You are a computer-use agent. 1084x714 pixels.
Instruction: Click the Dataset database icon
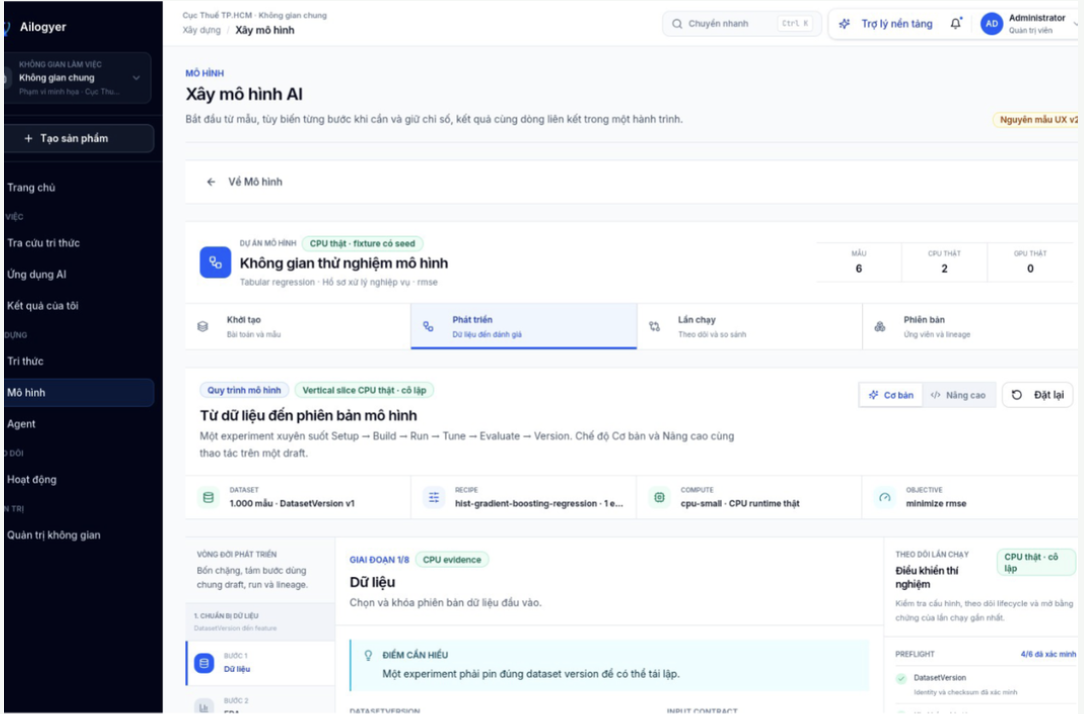[x=208, y=497]
